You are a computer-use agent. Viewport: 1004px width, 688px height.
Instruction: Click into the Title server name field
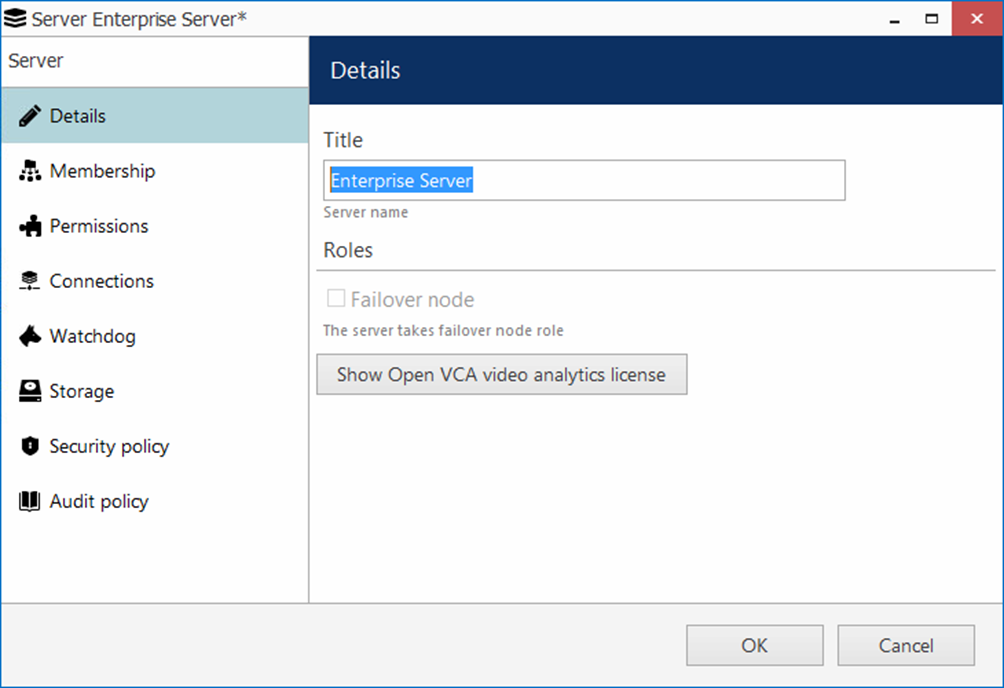584,181
